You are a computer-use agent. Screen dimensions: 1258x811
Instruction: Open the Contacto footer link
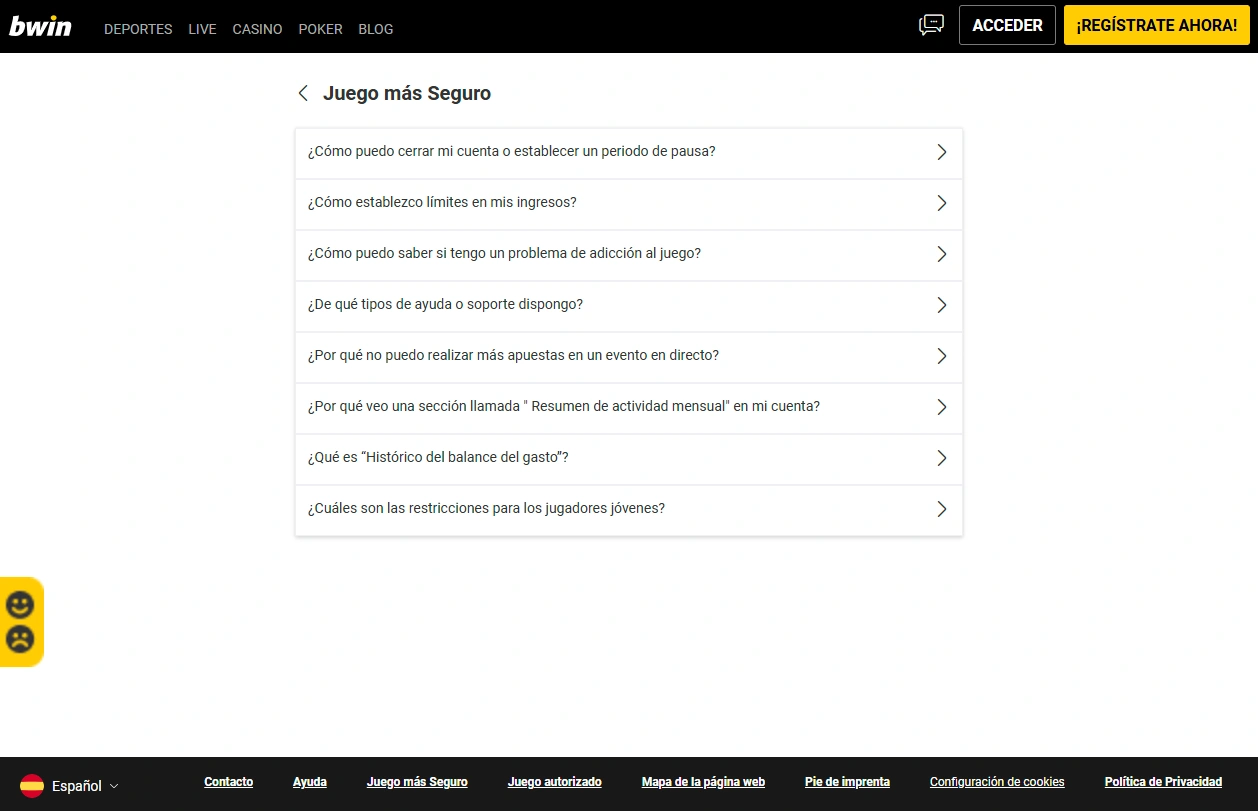coord(228,782)
